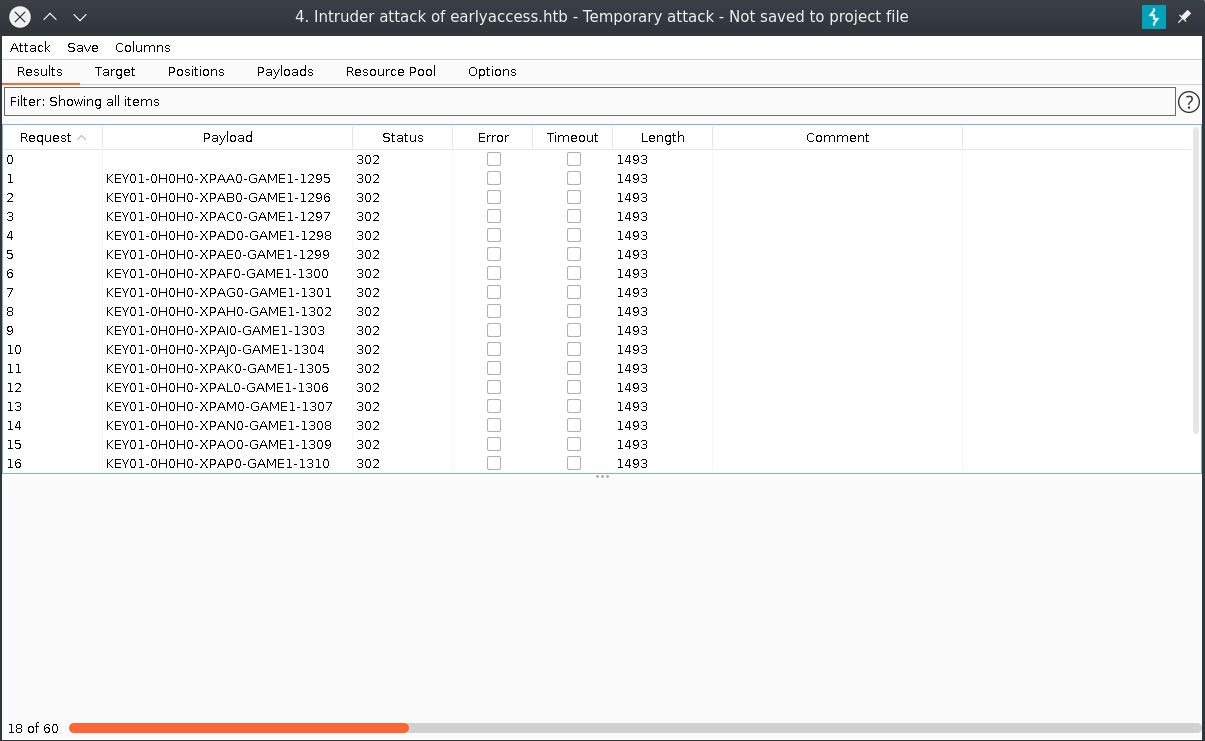The image size is (1205, 741).
Task: Sort by the Length column header
Action: (x=662, y=137)
